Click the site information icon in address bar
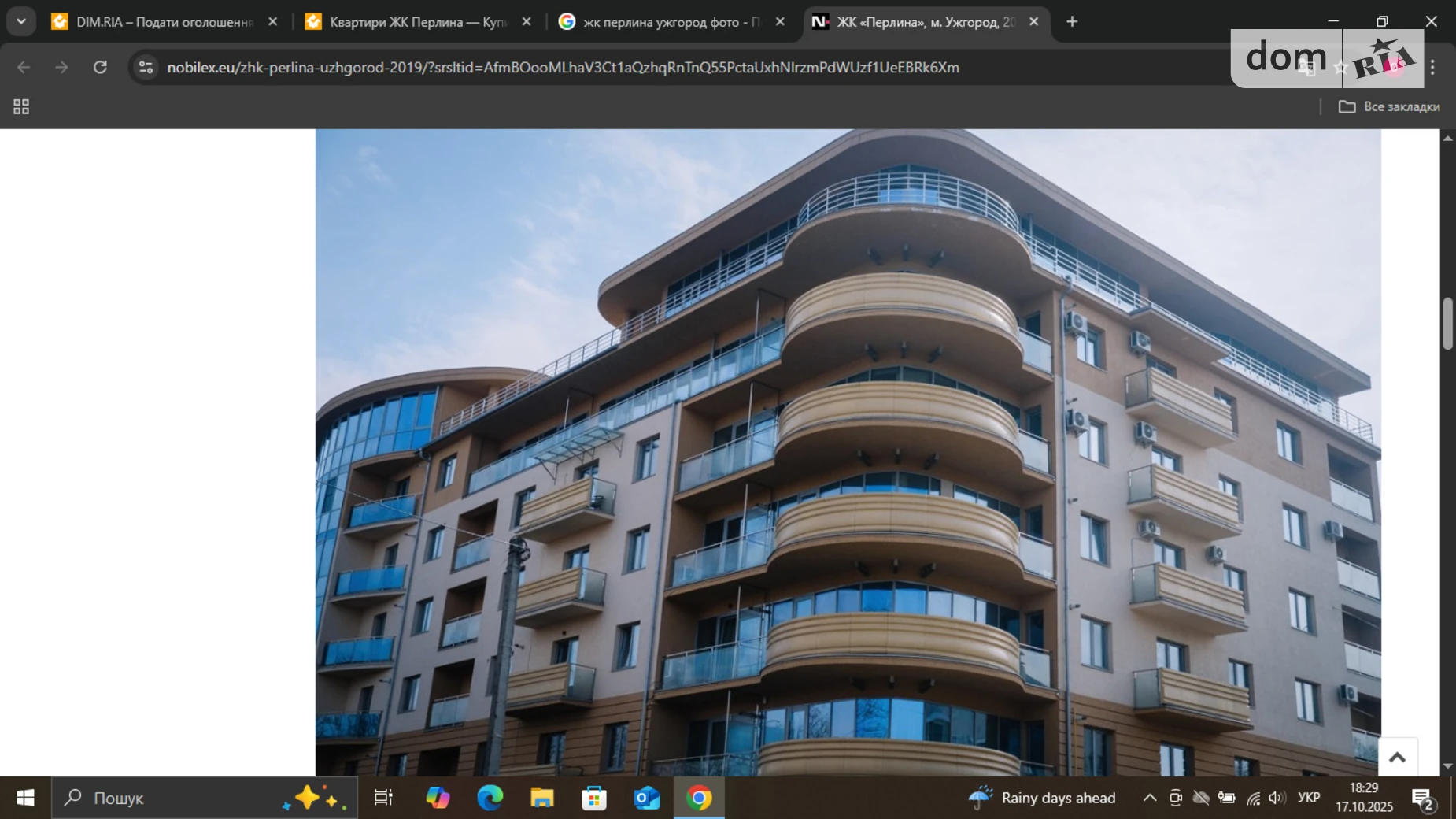This screenshot has height=819, width=1456. tap(146, 68)
